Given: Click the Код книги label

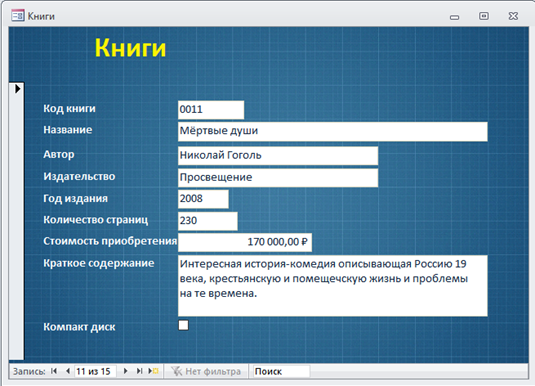Looking at the screenshot, I should pyautogui.click(x=69, y=109).
